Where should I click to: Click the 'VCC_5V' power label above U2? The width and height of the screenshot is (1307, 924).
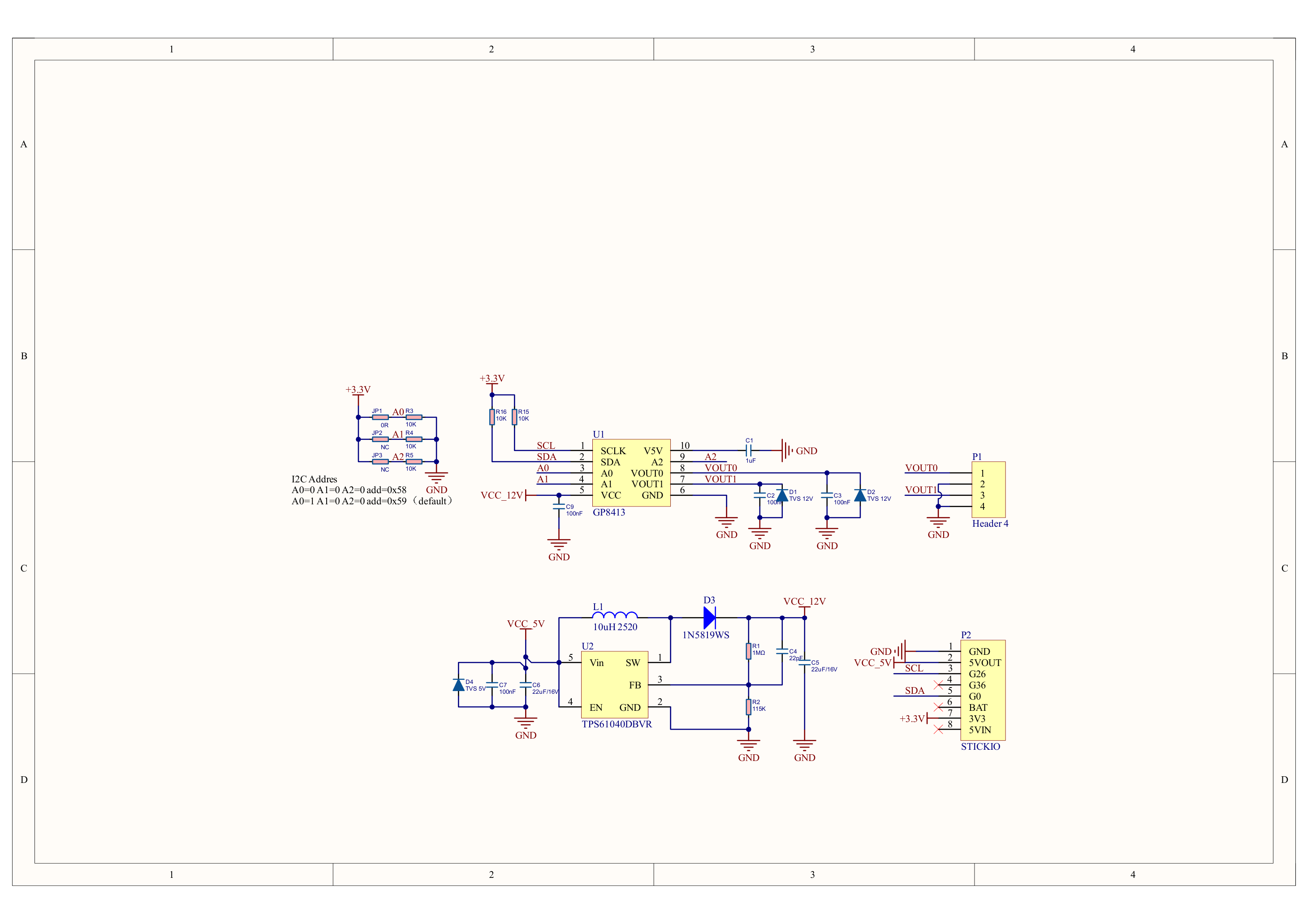coord(526,623)
